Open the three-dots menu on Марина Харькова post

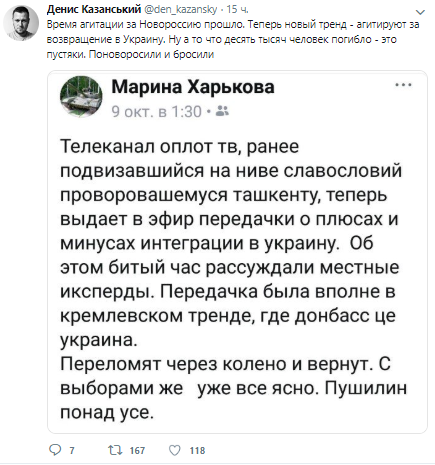coord(403,85)
